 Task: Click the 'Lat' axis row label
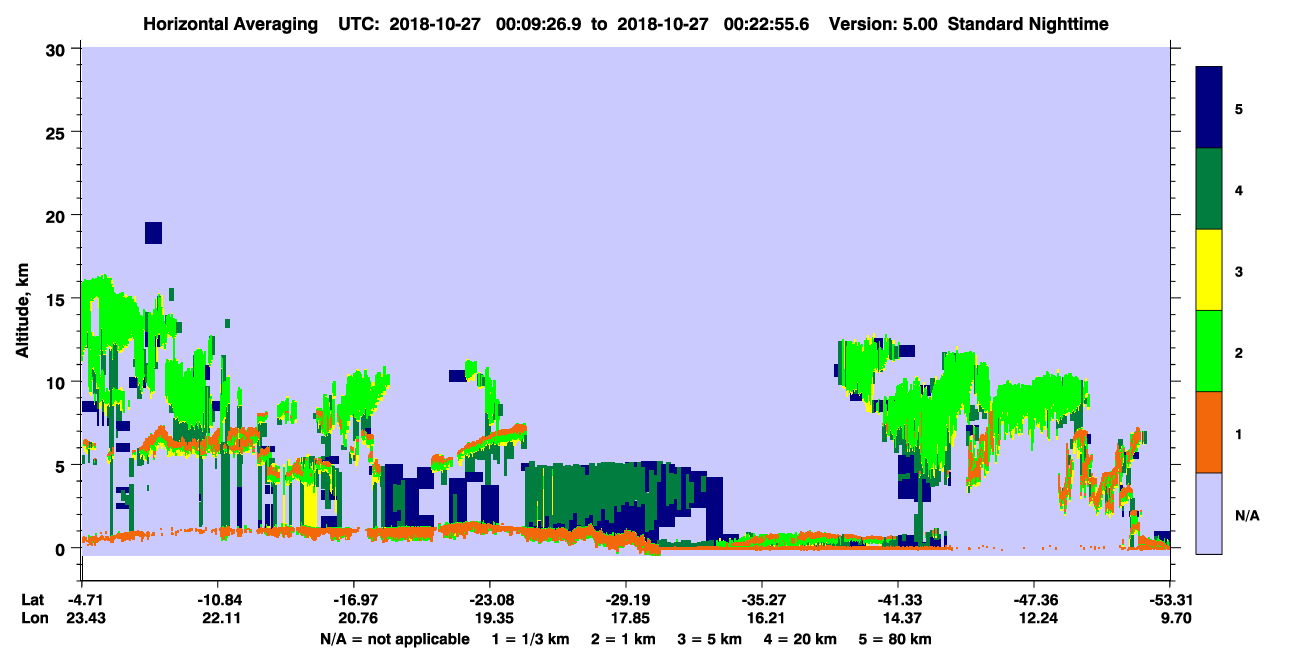coord(33,600)
